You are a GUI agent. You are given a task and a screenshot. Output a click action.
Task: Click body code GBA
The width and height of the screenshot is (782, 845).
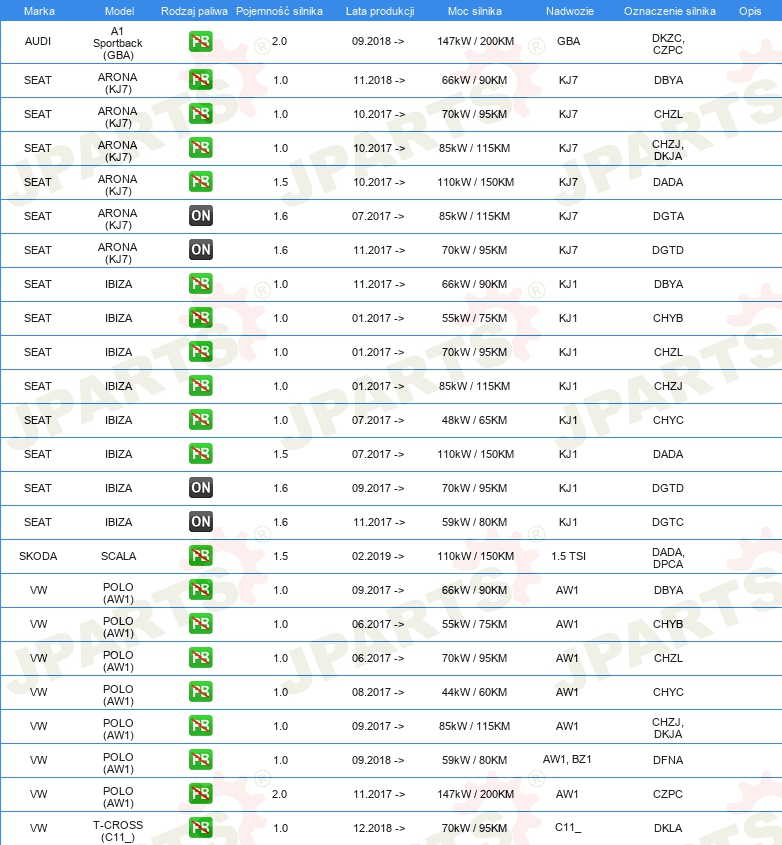pos(568,41)
